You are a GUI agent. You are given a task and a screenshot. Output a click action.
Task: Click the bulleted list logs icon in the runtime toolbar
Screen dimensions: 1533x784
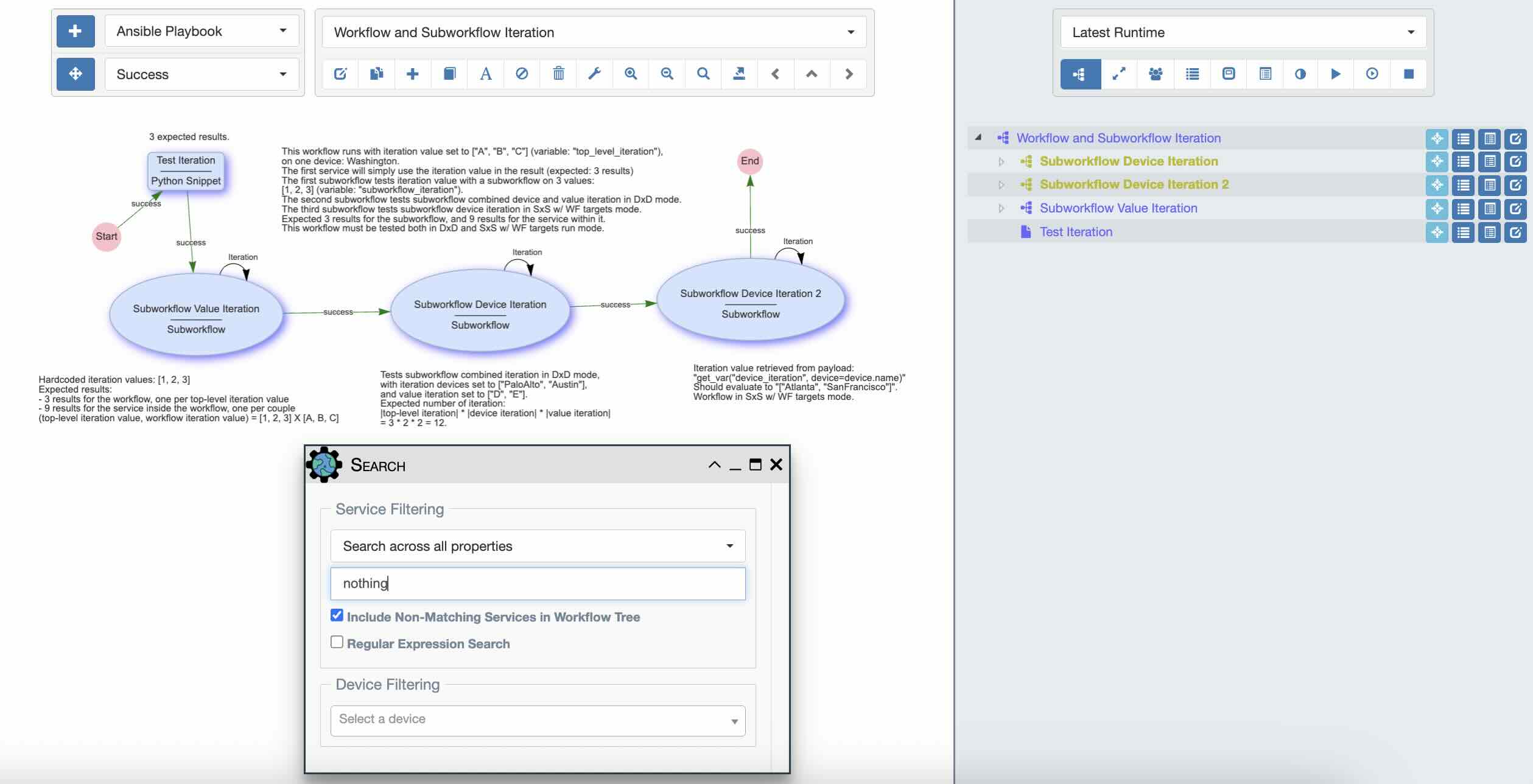1192,74
